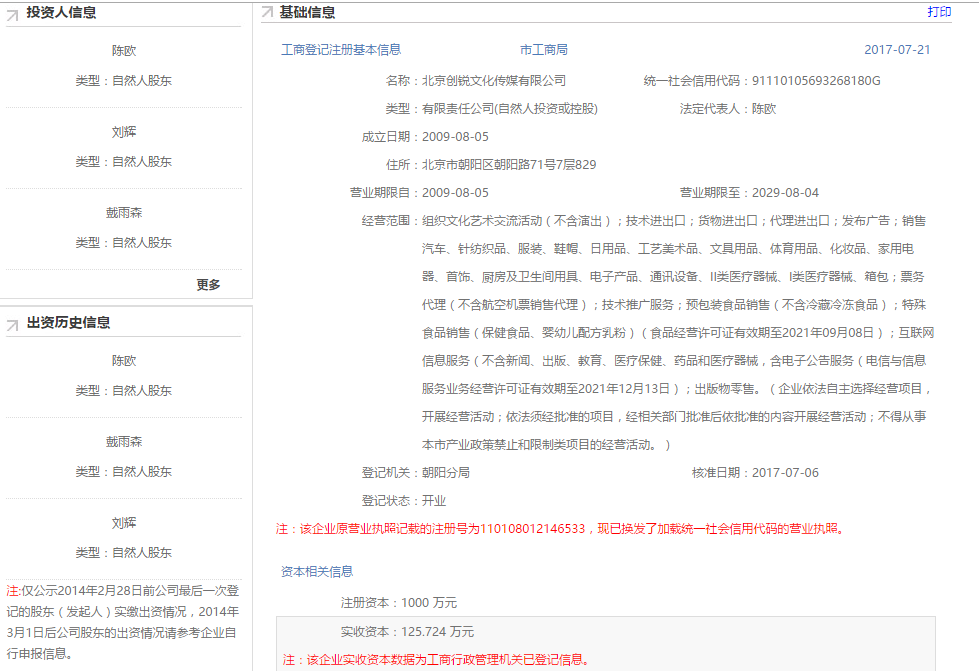Select the 工商登记注册基本信息 heading
The height and width of the screenshot is (671, 979).
pos(341,50)
